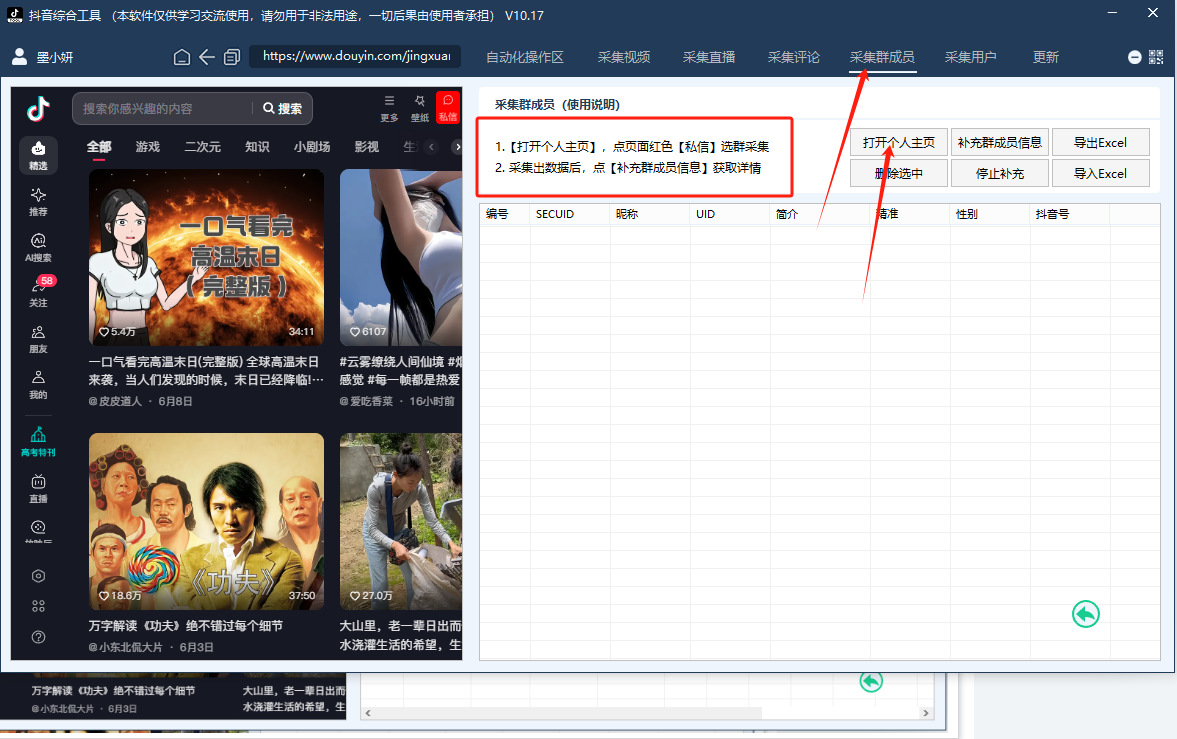
Task: Switch to the 采集评论 tab
Action: (x=793, y=57)
